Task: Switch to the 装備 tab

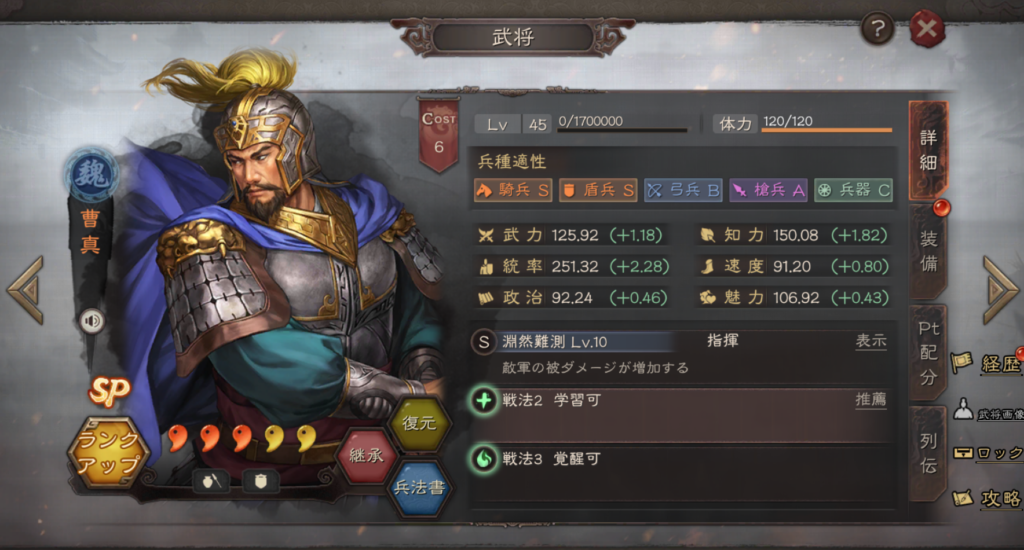Action: click(928, 251)
